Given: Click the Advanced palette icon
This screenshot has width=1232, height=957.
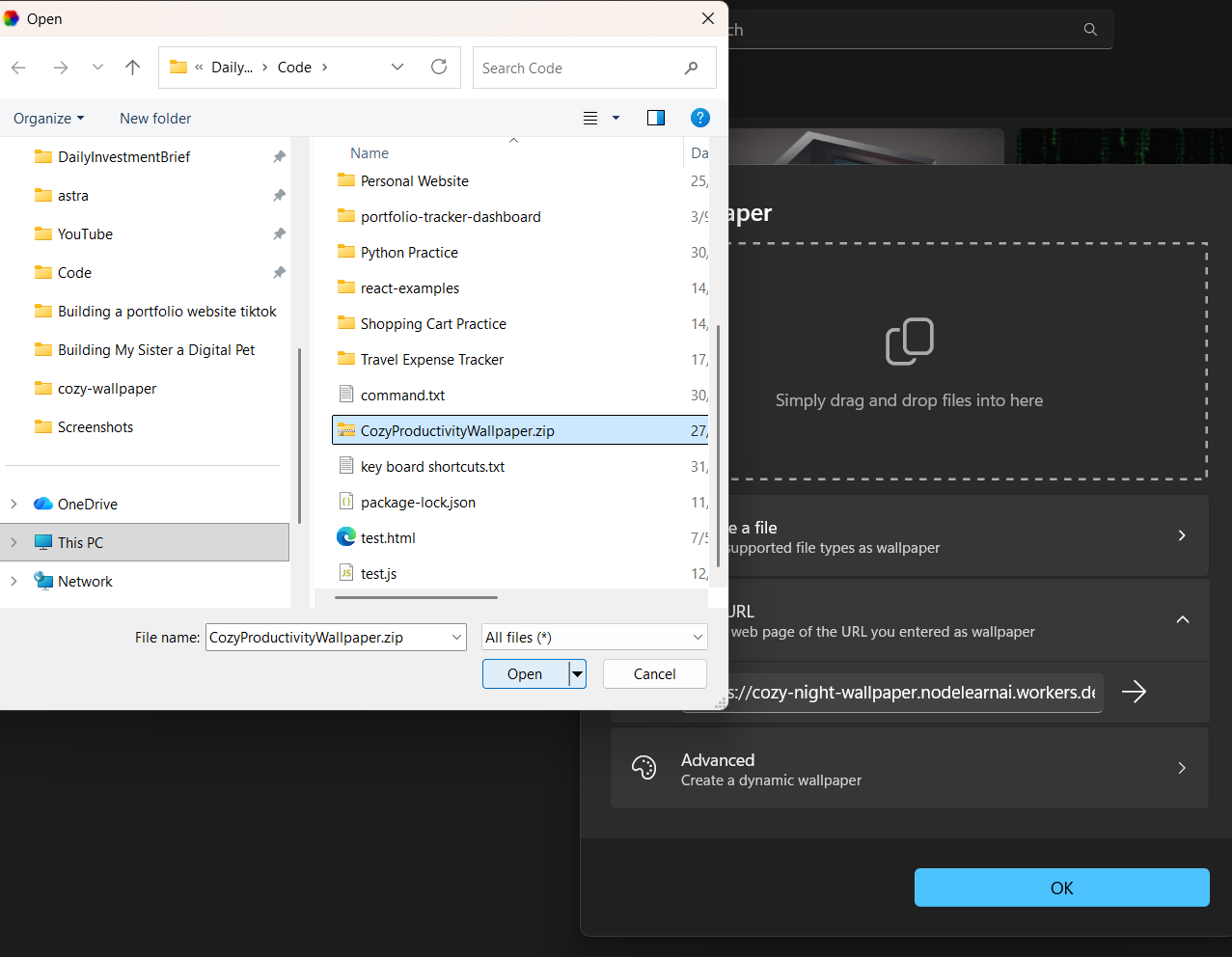Looking at the screenshot, I should (643, 768).
